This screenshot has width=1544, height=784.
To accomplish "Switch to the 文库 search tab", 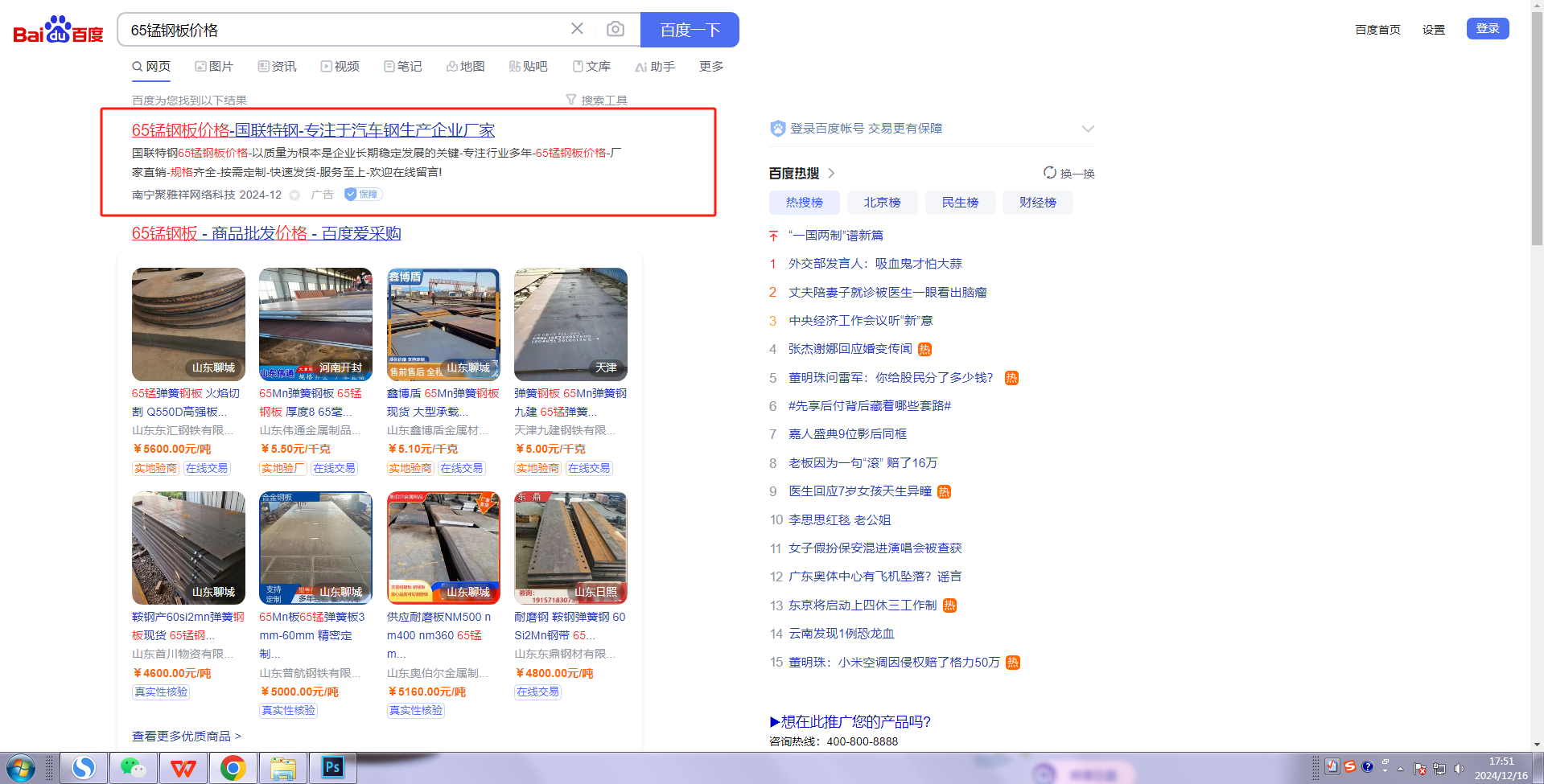I will [x=591, y=67].
